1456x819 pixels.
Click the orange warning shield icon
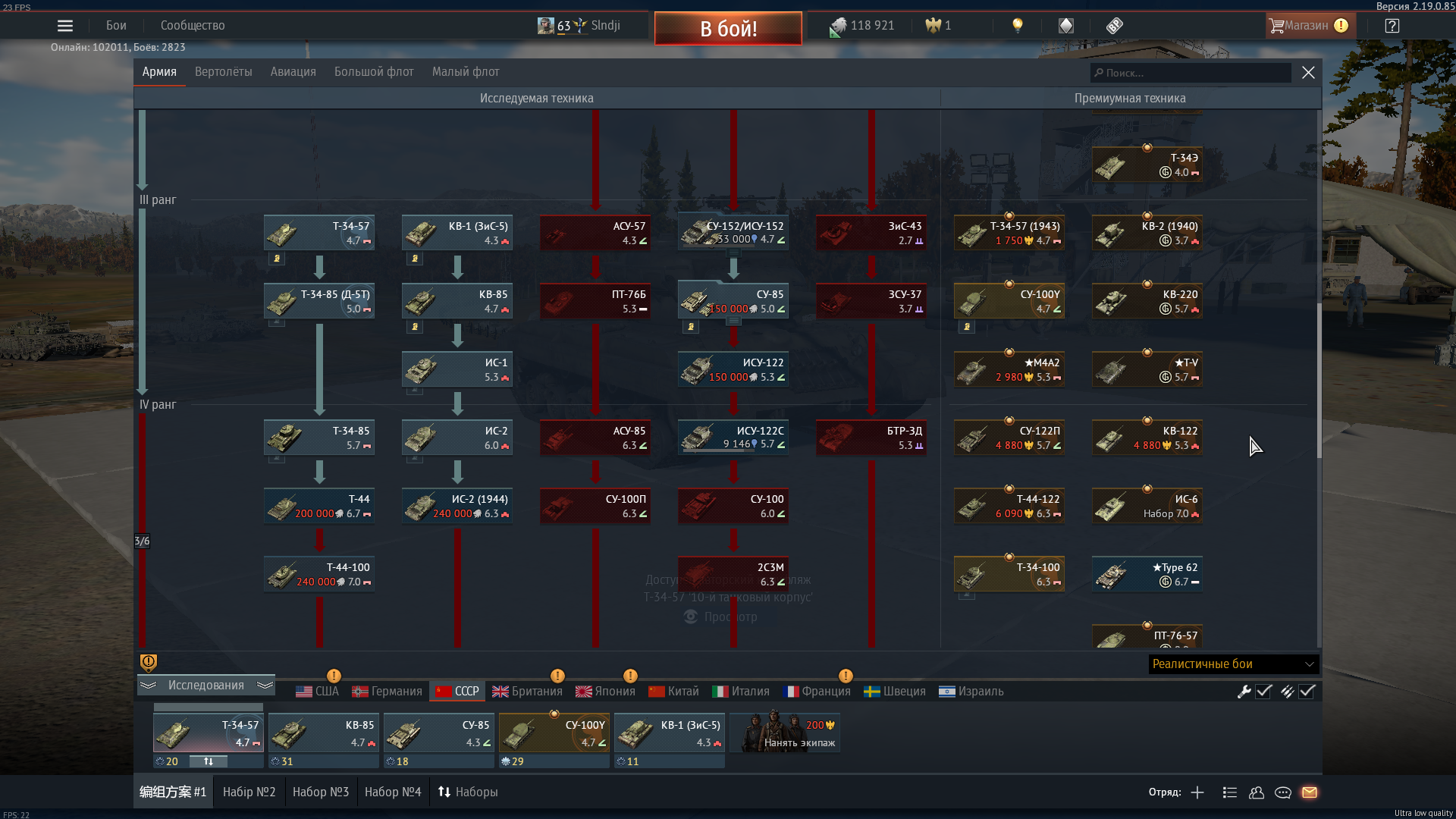(149, 663)
